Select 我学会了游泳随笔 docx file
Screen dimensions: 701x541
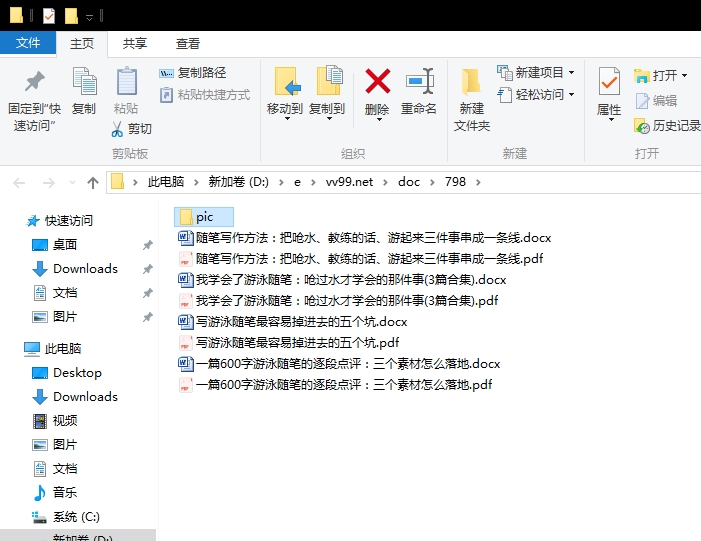pyautogui.click(x=342, y=280)
